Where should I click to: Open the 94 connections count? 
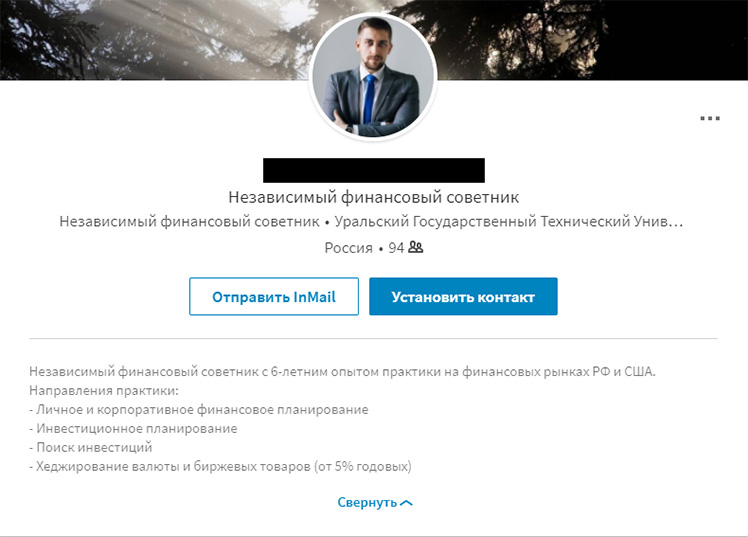pos(396,248)
